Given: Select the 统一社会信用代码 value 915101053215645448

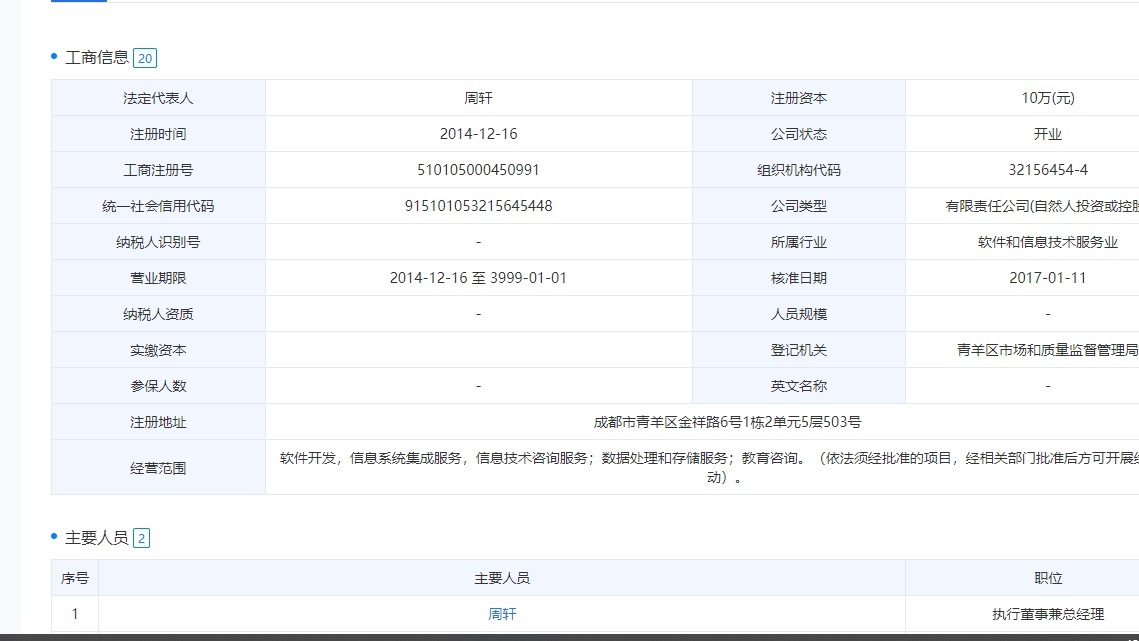Looking at the screenshot, I should point(478,206).
